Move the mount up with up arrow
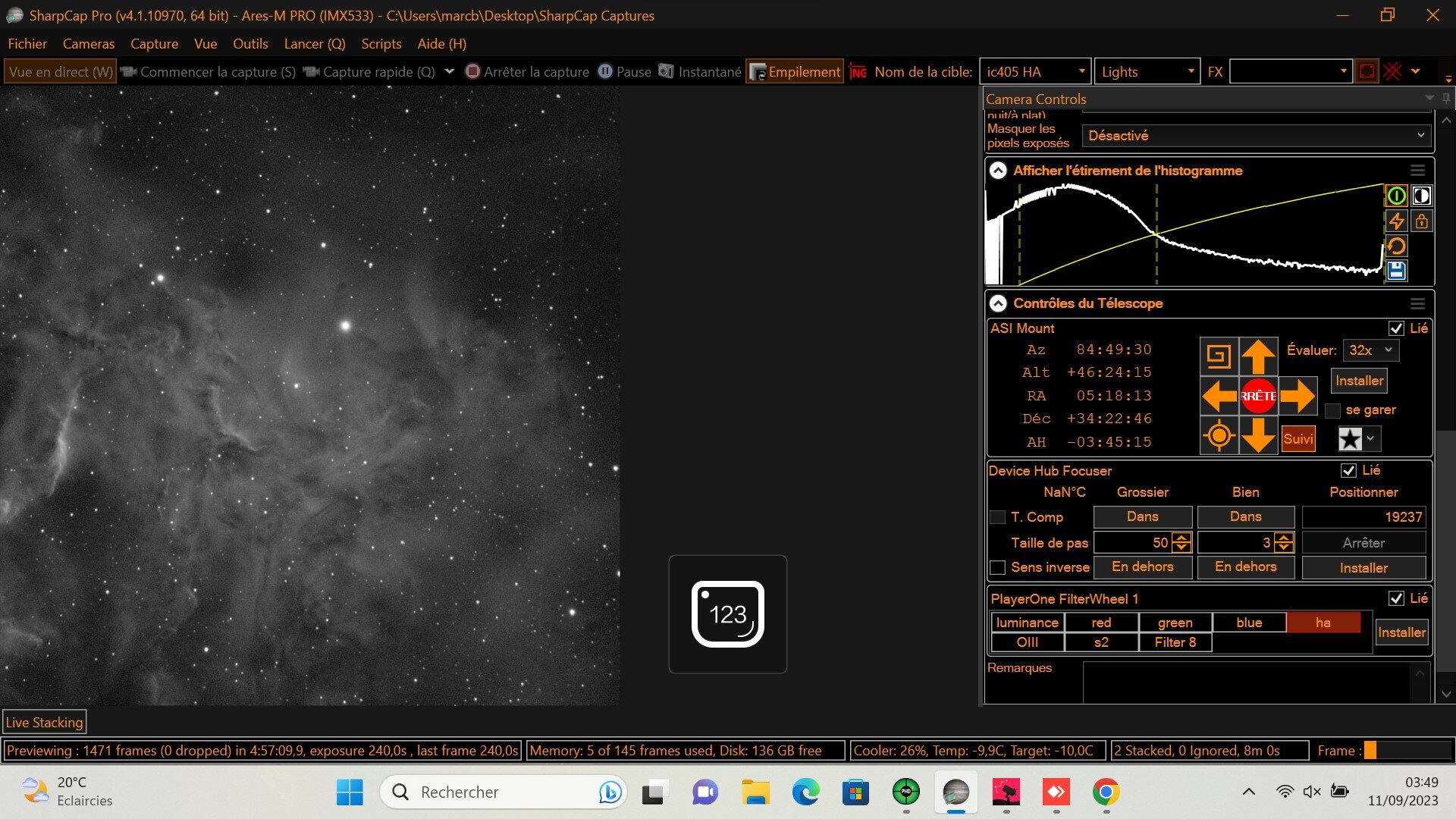The width and height of the screenshot is (1456, 819). point(1258,356)
